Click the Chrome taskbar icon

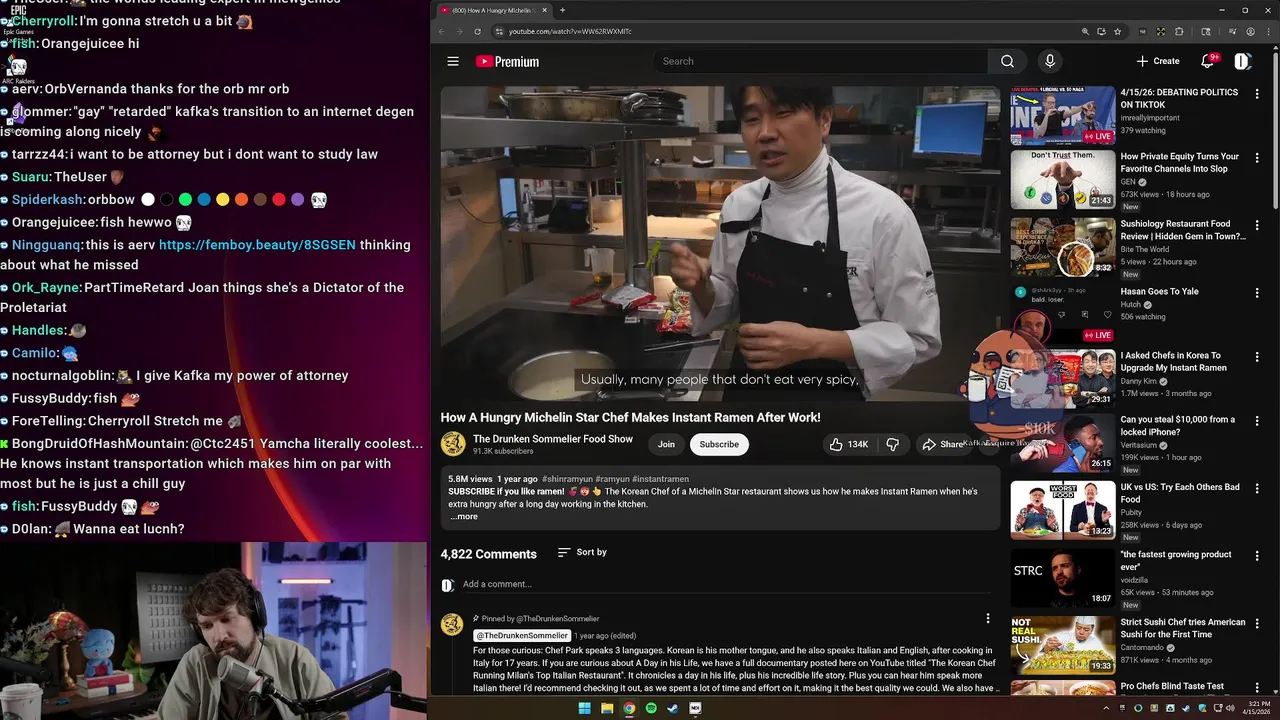click(629, 708)
